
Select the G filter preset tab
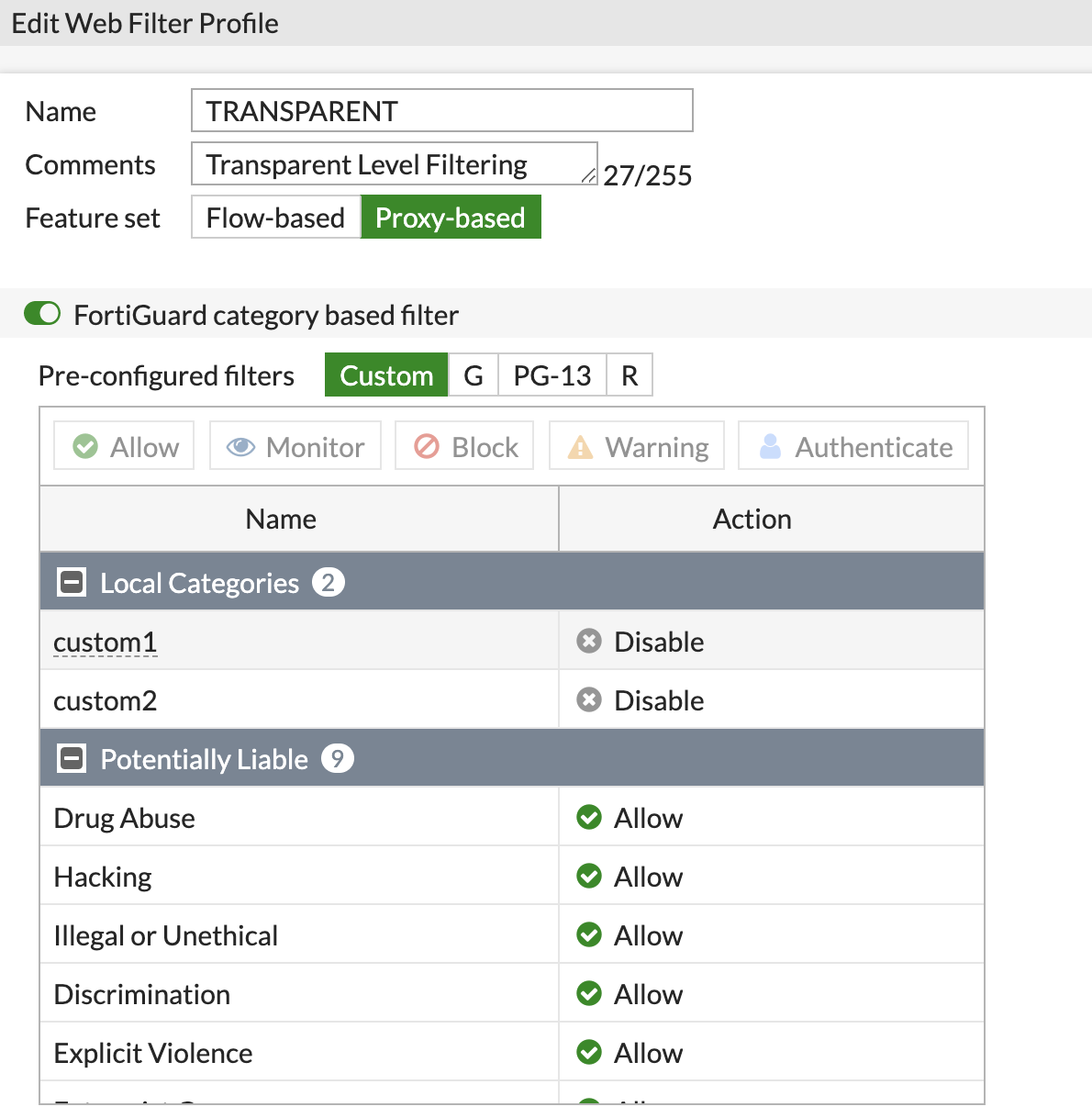pos(473,375)
